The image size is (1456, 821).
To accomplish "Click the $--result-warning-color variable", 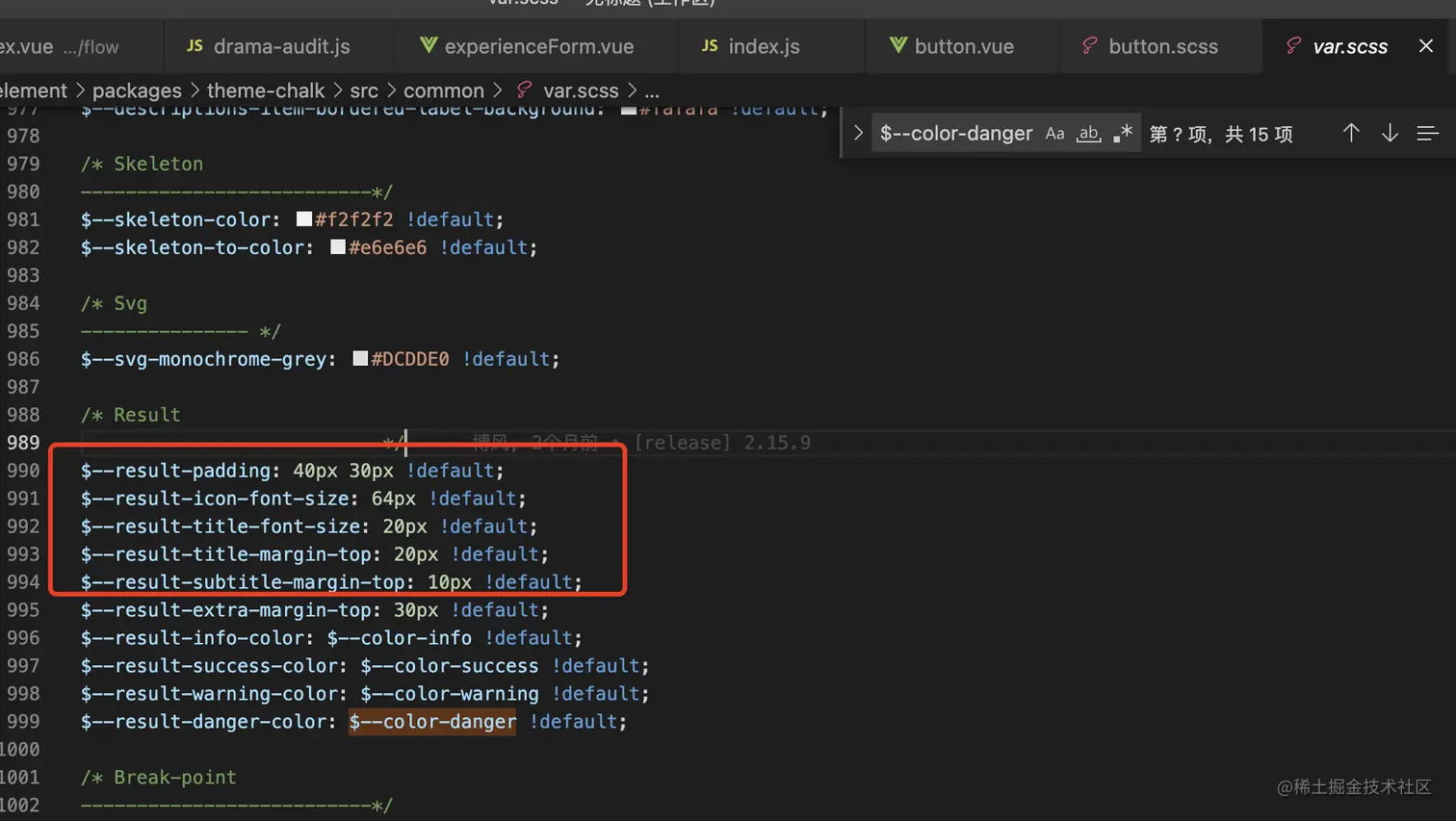I will click(x=208, y=694).
